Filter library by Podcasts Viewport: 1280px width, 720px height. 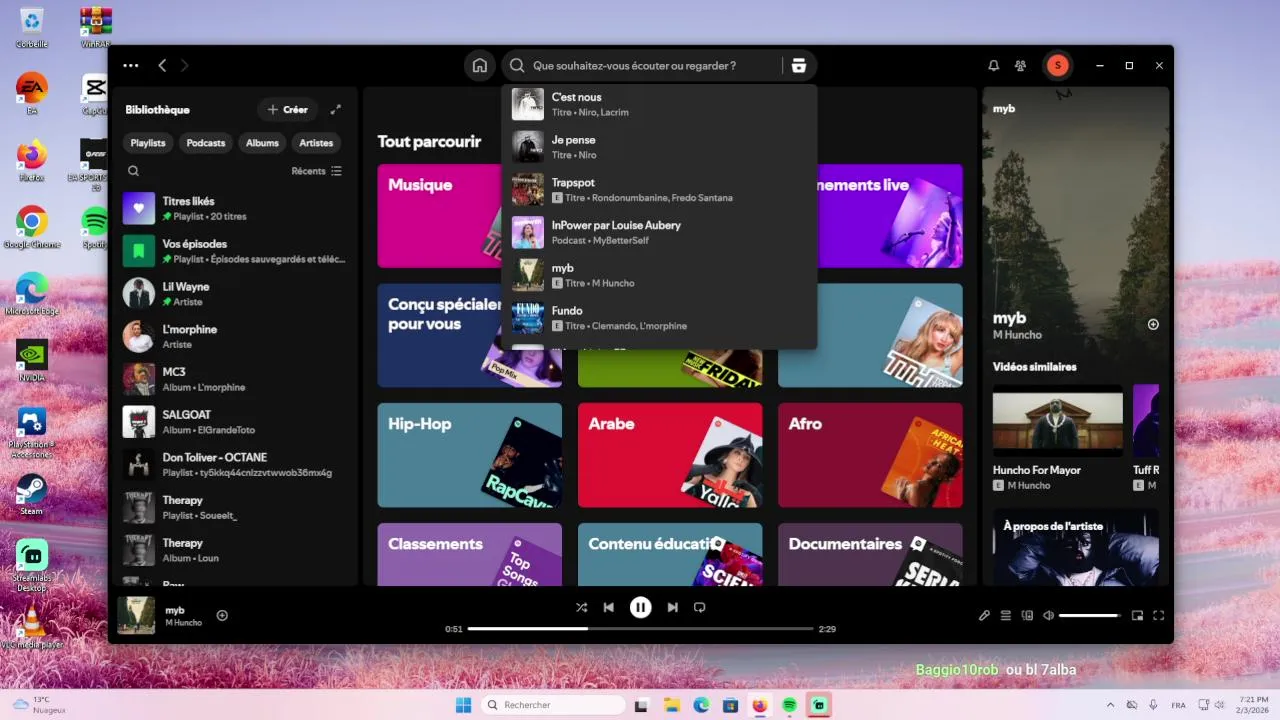coord(206,143)
